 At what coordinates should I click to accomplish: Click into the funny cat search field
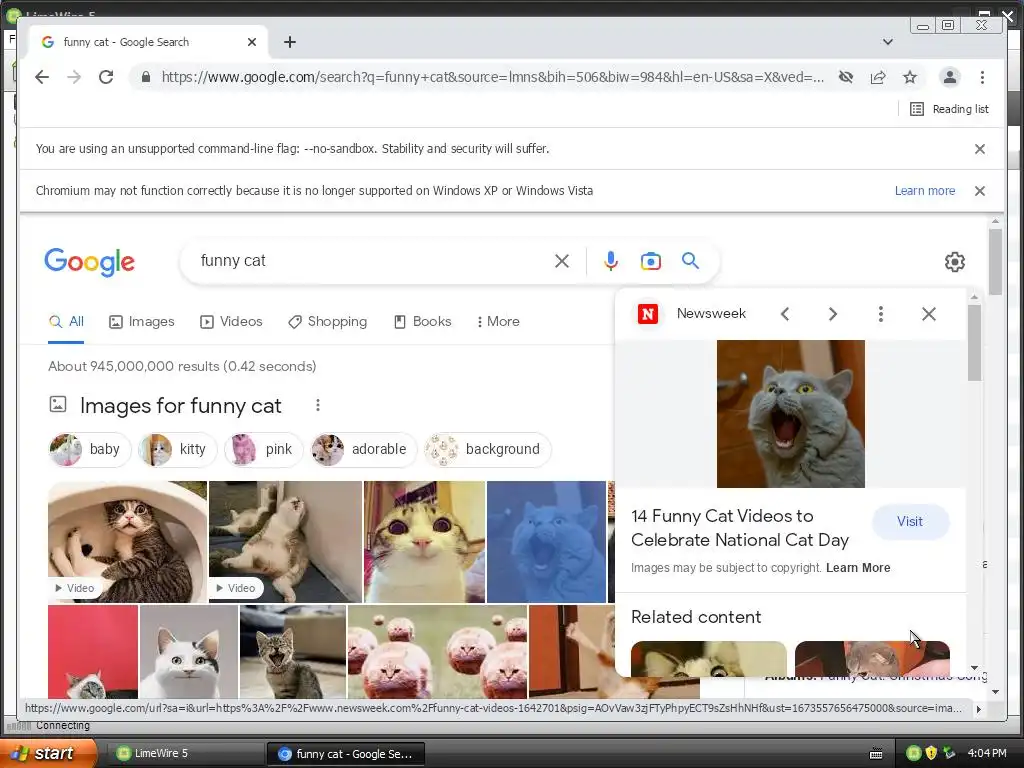coord(372,261)
